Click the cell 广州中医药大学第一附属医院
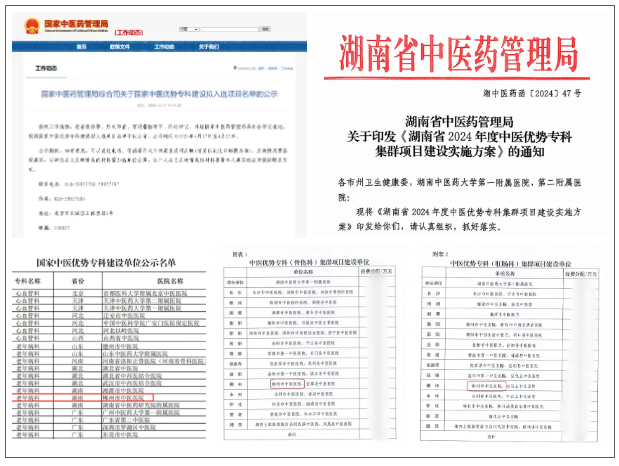619x466 pixels. 141,413
